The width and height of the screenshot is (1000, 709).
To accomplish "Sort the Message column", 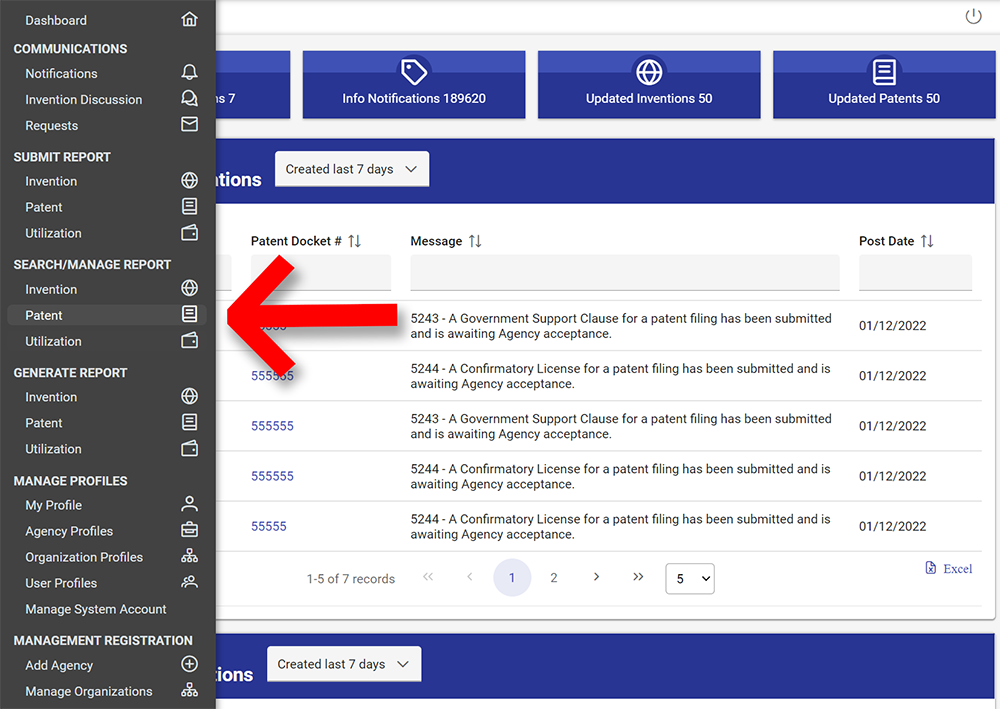I will tap(475, 241).
